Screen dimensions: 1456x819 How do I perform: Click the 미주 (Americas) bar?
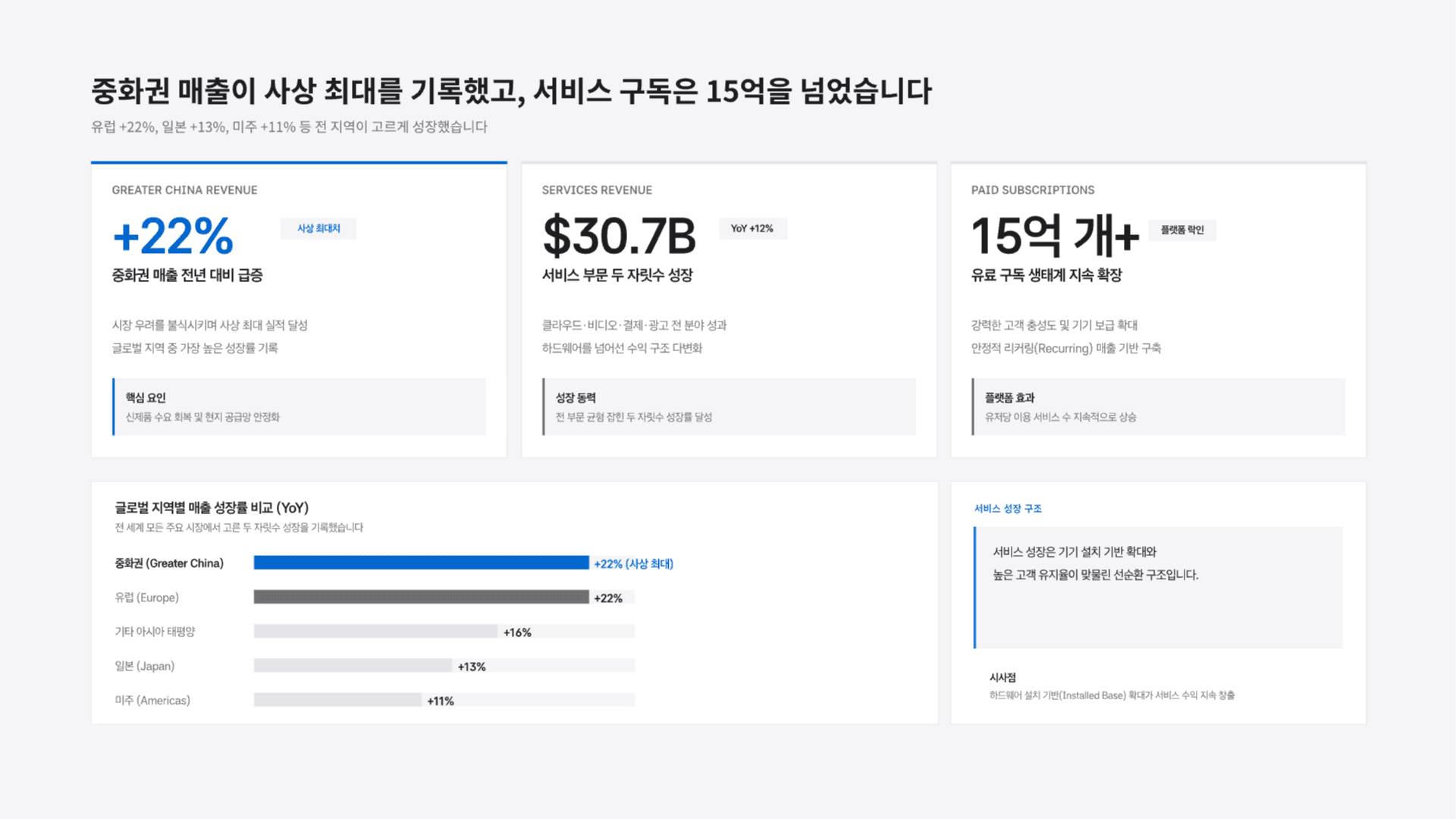click(337, 699)
